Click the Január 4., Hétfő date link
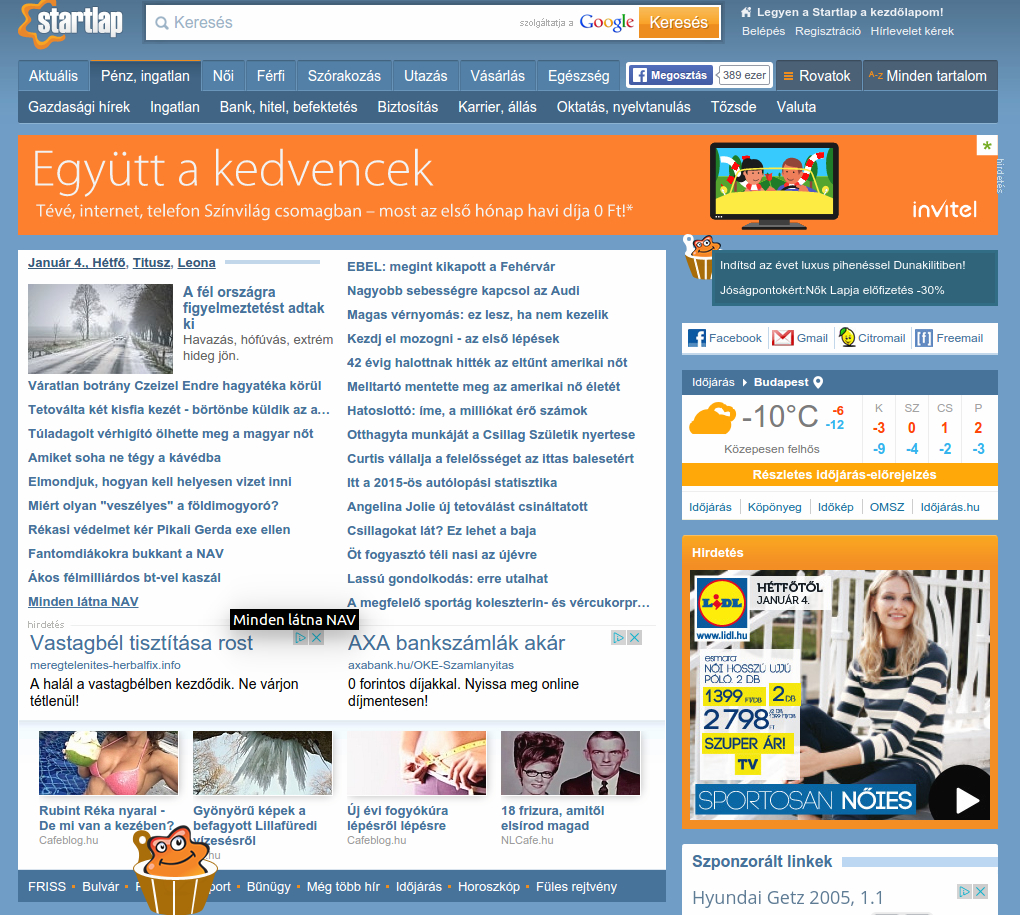This screenshot has width=1020, height=915. point(77,263)
